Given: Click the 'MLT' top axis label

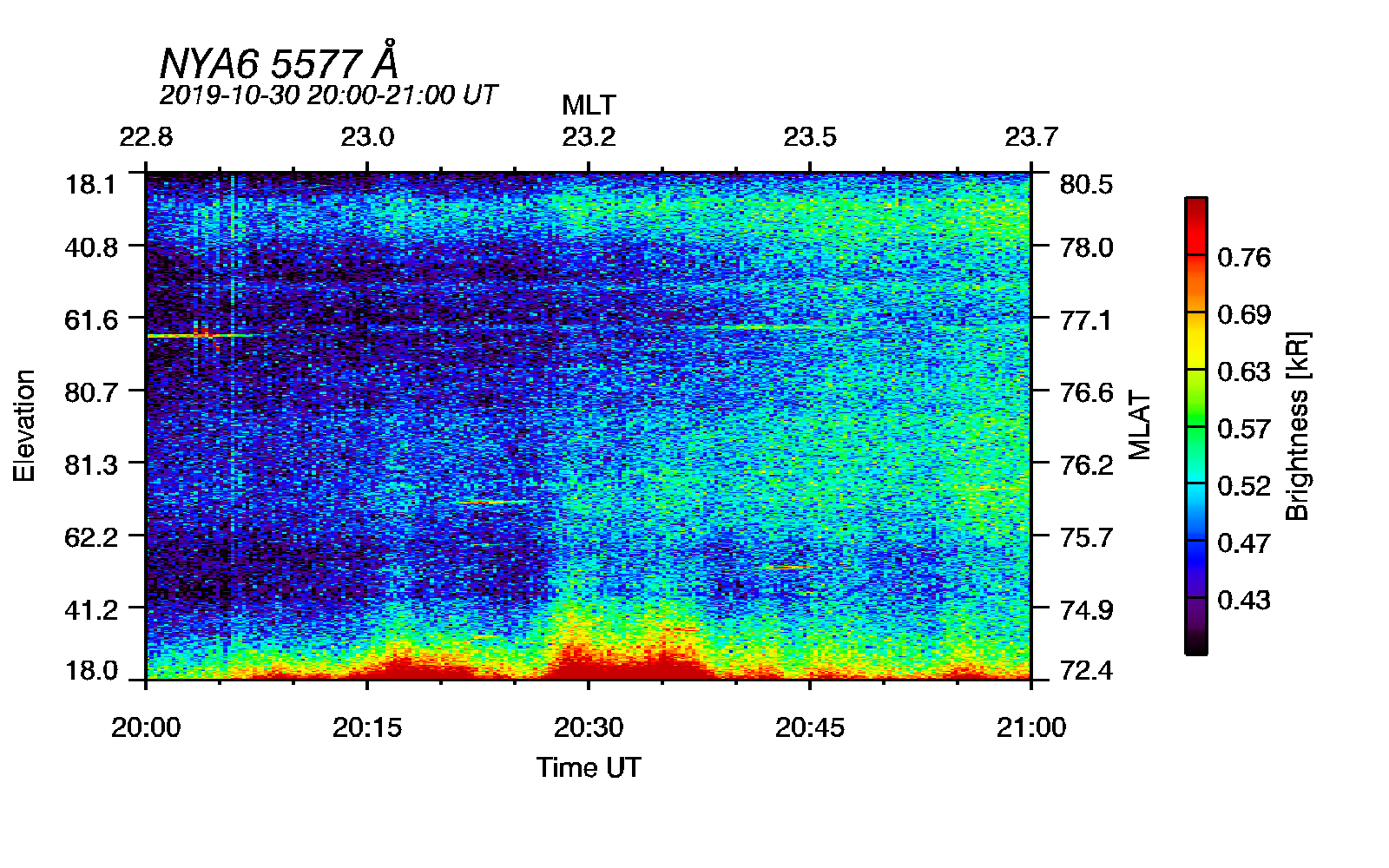Looking at the screenshot, I should [589, 106].
